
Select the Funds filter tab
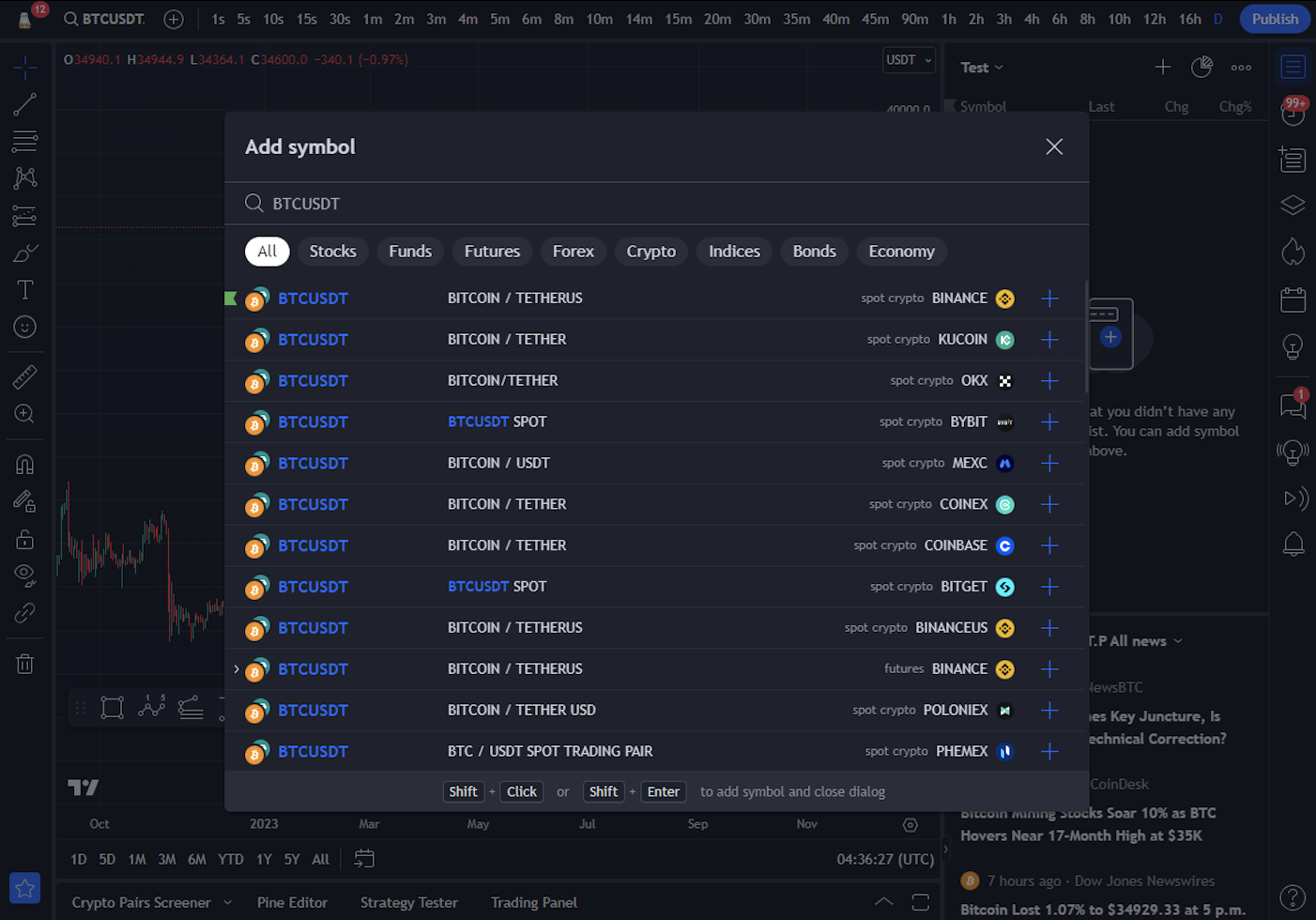pyautogui.click(x=410, y=252)
